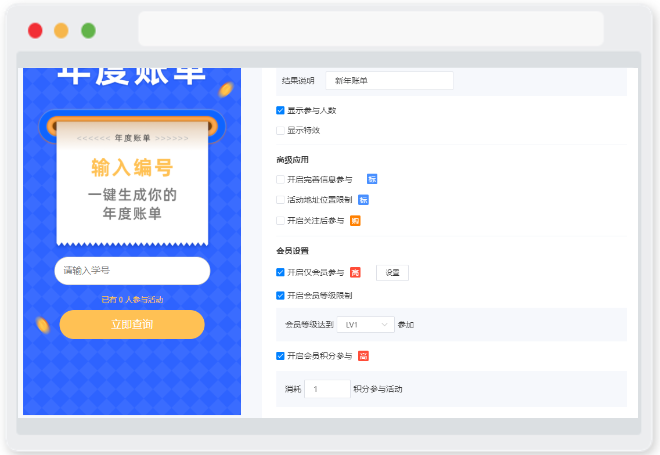Check 开启关注后参与 option
The height and width of the screenshot is (455, 660).
coord(280,221)
